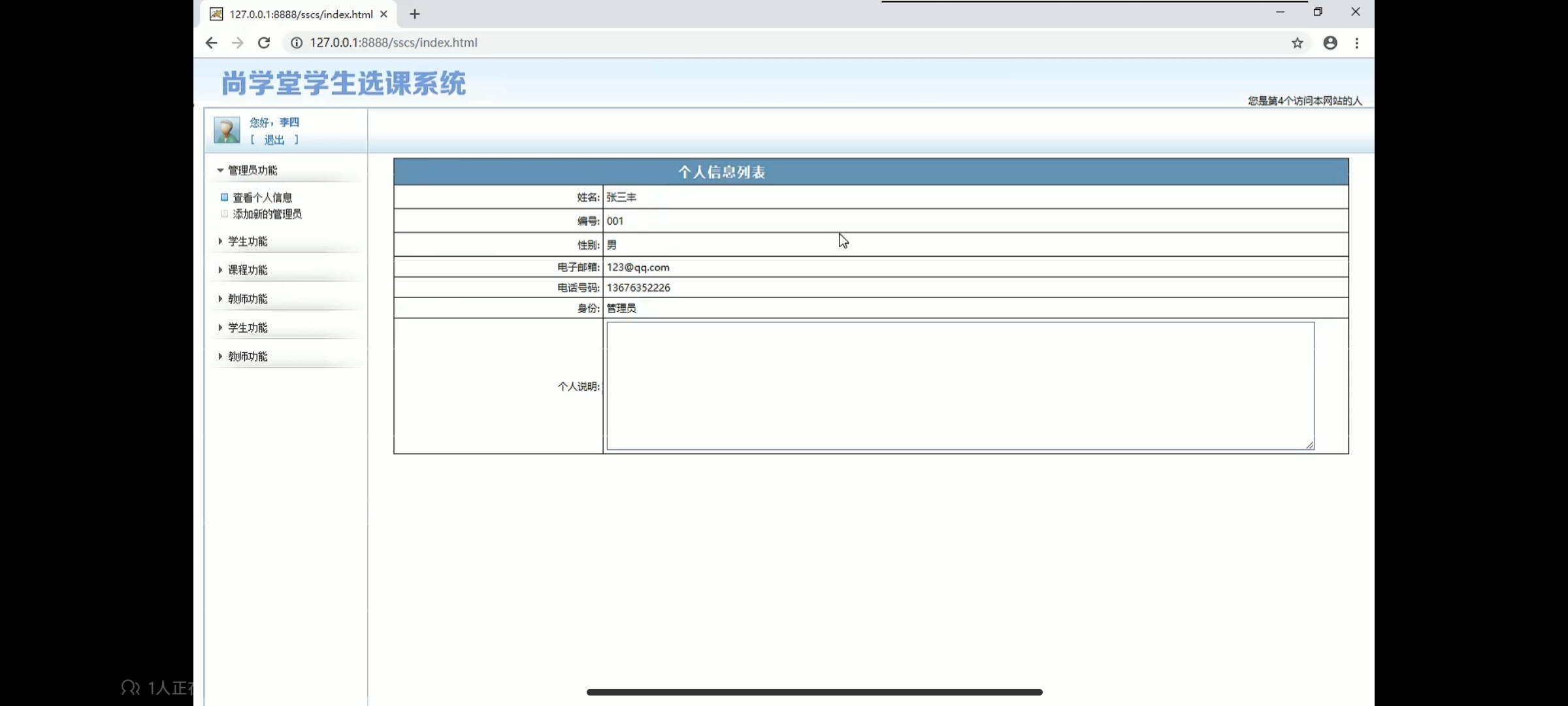Reload the page with refresh icon
Image resolution: width=1568 pixels, height=706 pixels.
point(264,43)
